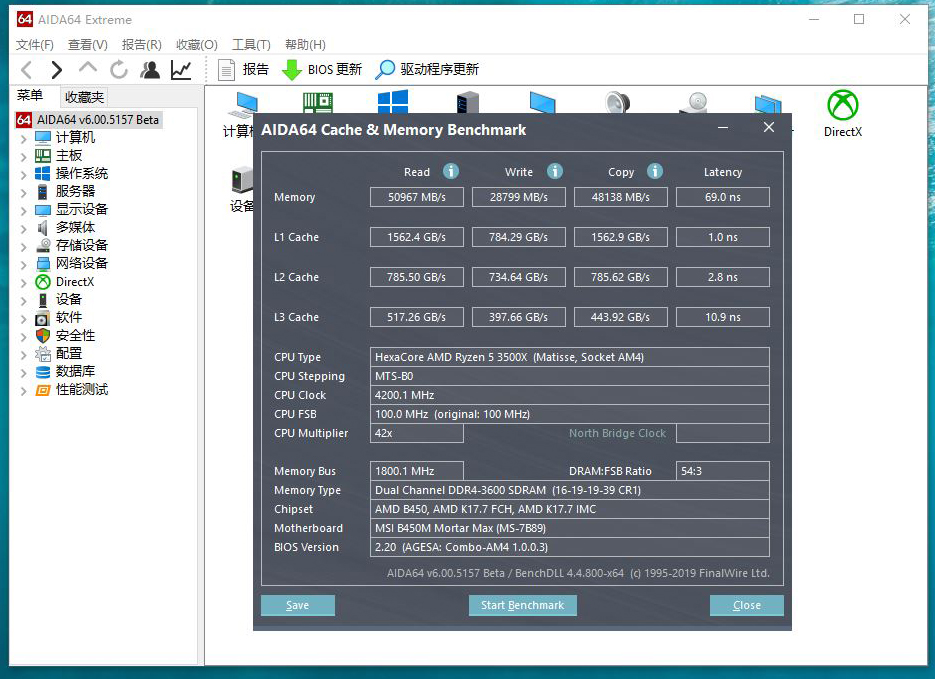Expand the 计算机 tree node
Image resolution: width=935 pixels, height=679 pixels.
click(24, 138)
